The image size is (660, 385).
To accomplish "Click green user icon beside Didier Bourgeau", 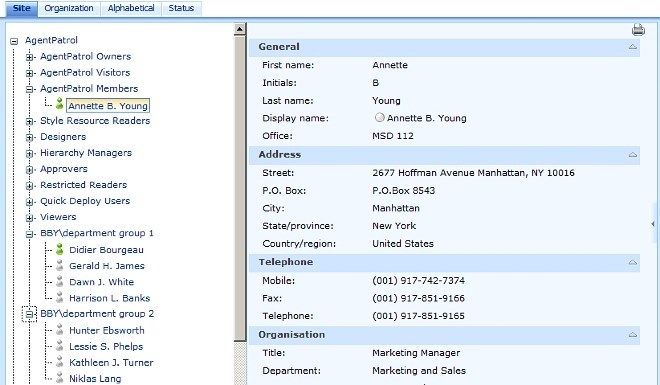I will point(59,249).
